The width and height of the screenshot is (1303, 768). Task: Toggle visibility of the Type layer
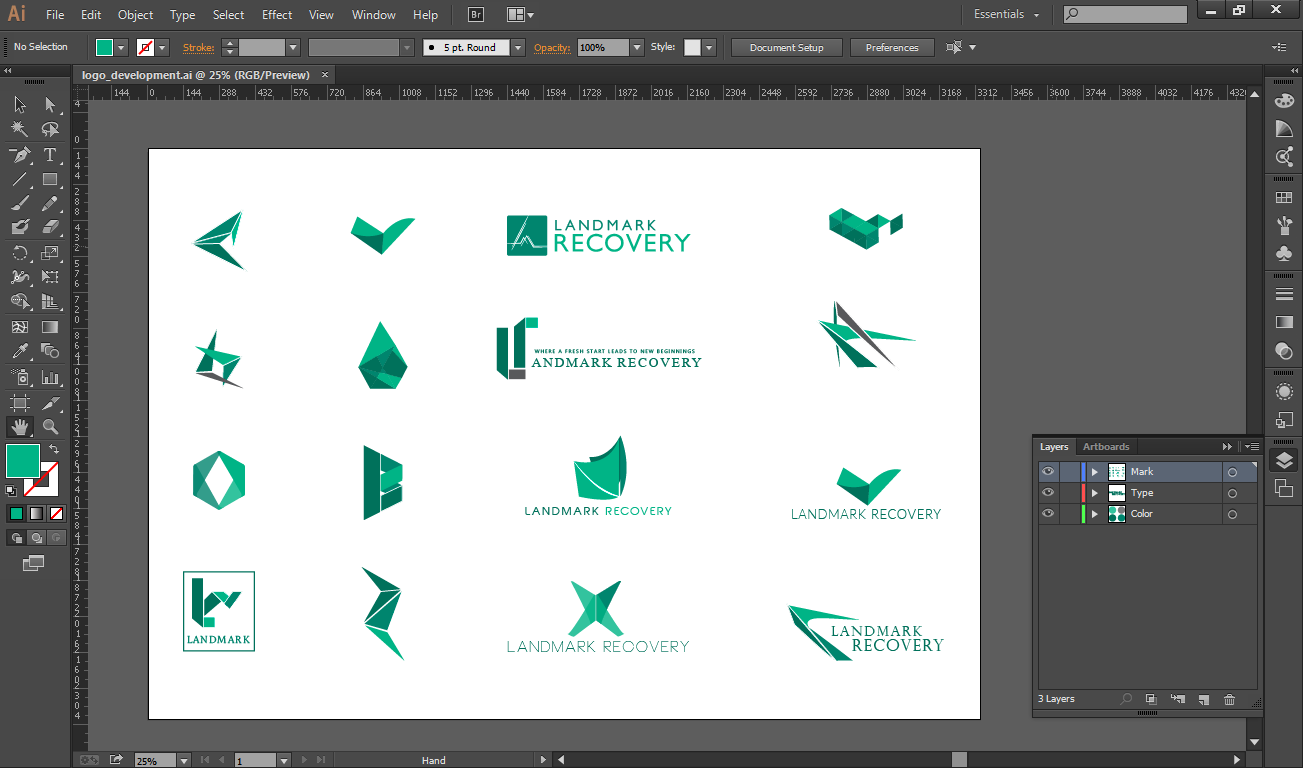click(1048, 493)
